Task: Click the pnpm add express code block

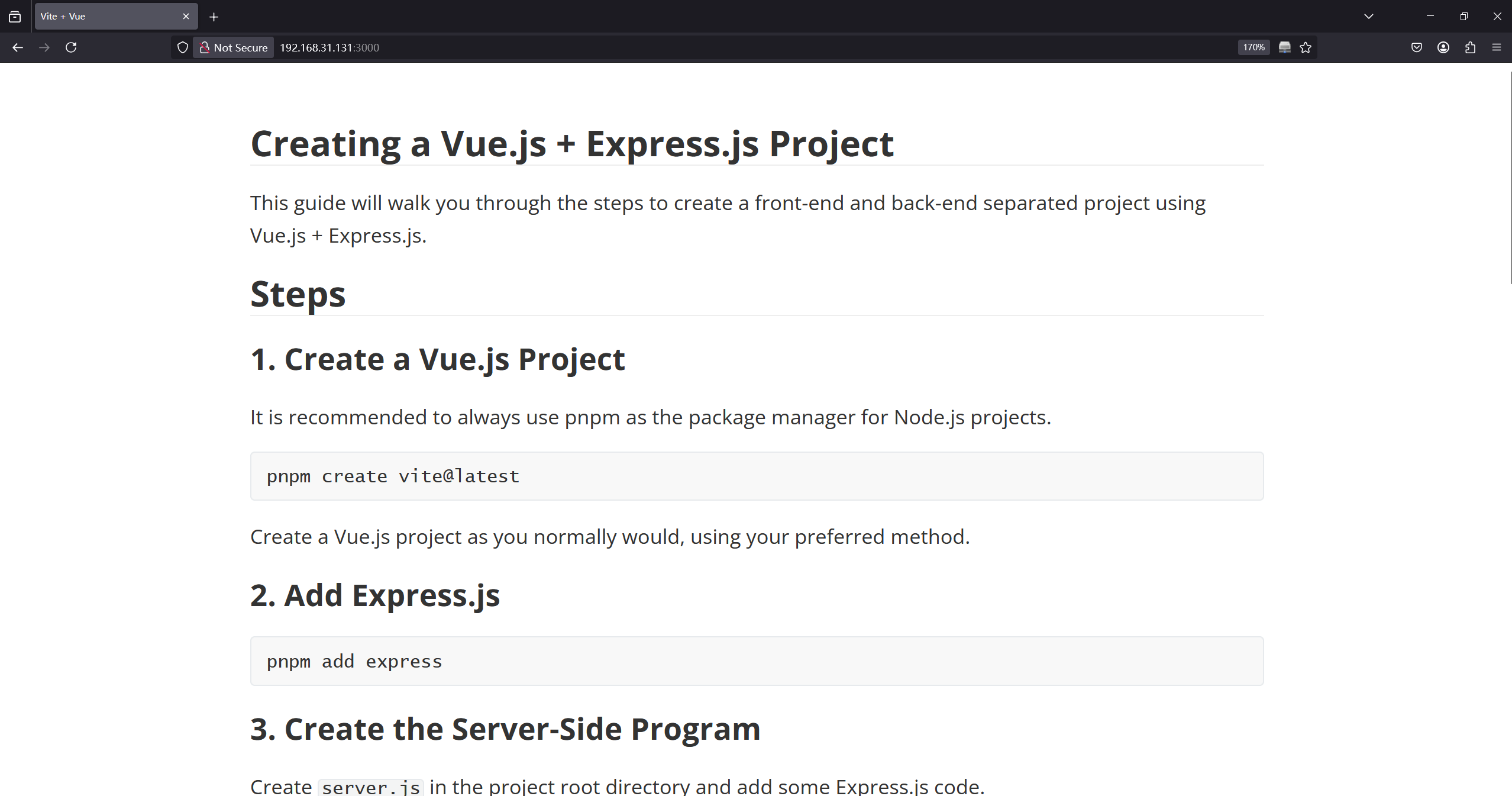Action: 757,661
